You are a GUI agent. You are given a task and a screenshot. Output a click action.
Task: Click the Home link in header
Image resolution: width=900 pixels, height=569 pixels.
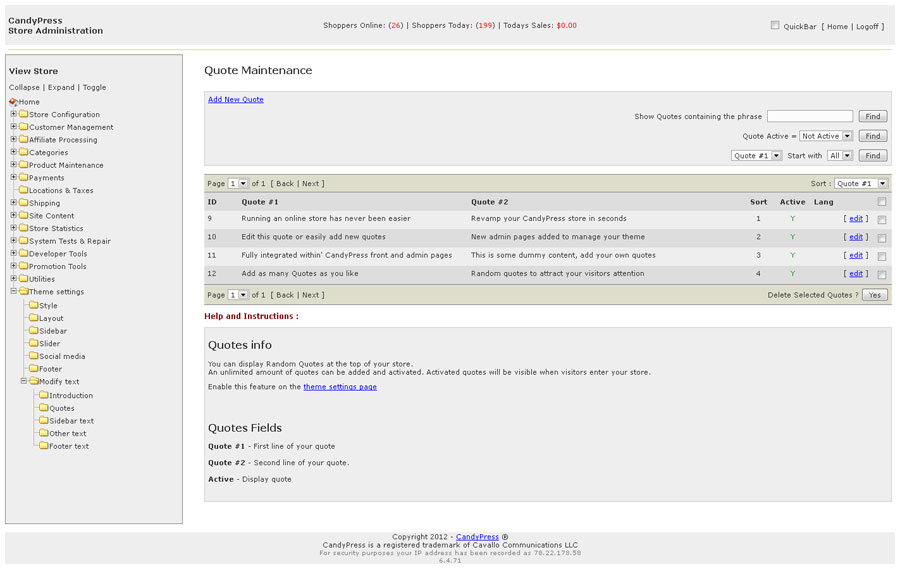(837, 26)
